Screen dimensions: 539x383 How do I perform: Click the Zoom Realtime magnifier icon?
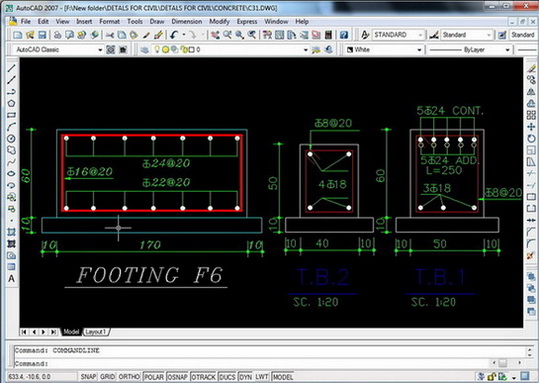click(x=227, y=35)
